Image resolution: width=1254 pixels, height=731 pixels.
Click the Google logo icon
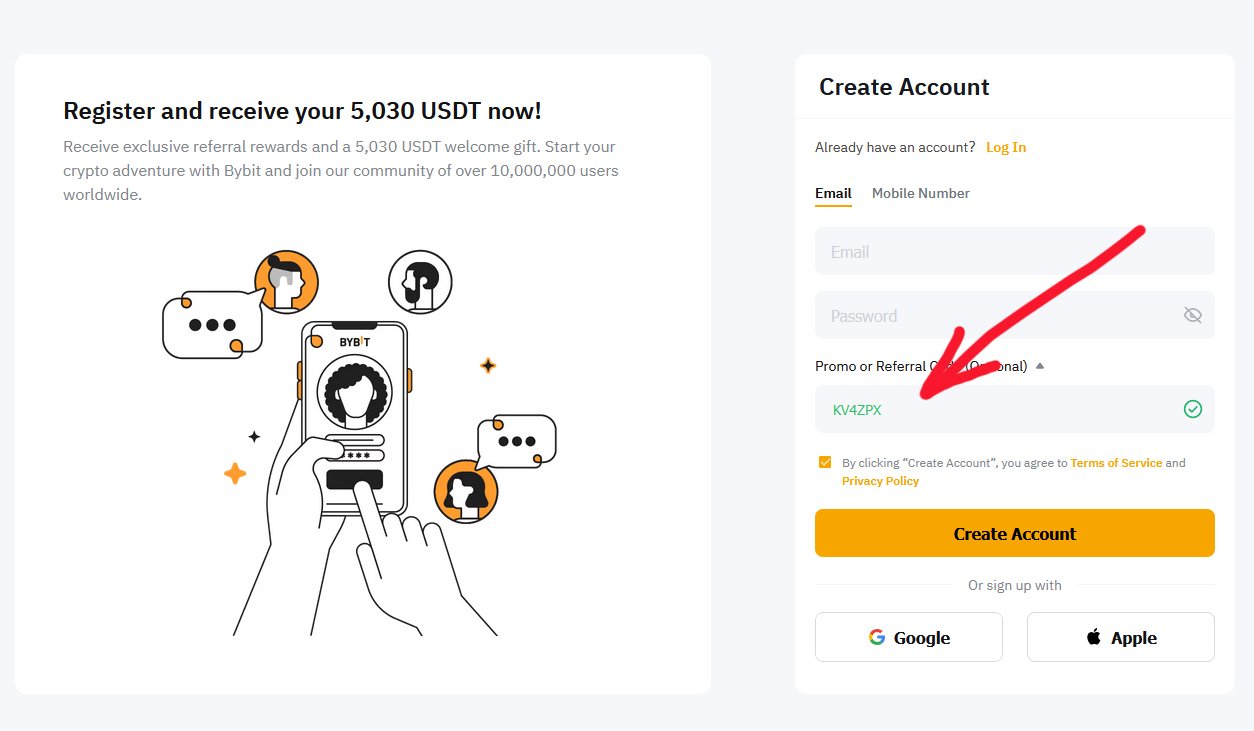pyautogui.click(x=877, y=637)
